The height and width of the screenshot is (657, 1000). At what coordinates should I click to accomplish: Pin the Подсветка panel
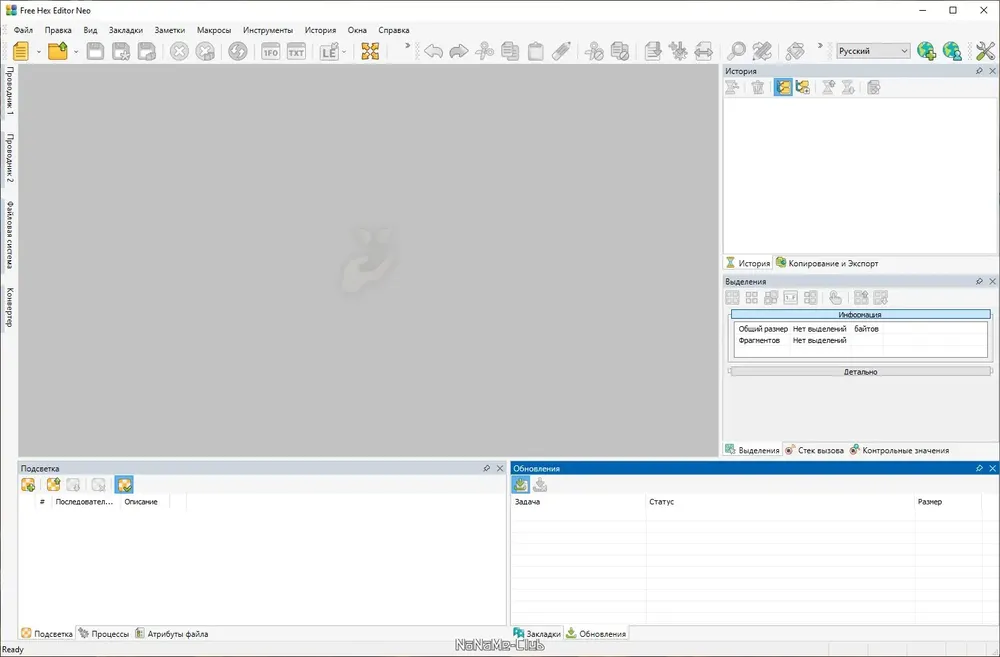click(487, 468)
